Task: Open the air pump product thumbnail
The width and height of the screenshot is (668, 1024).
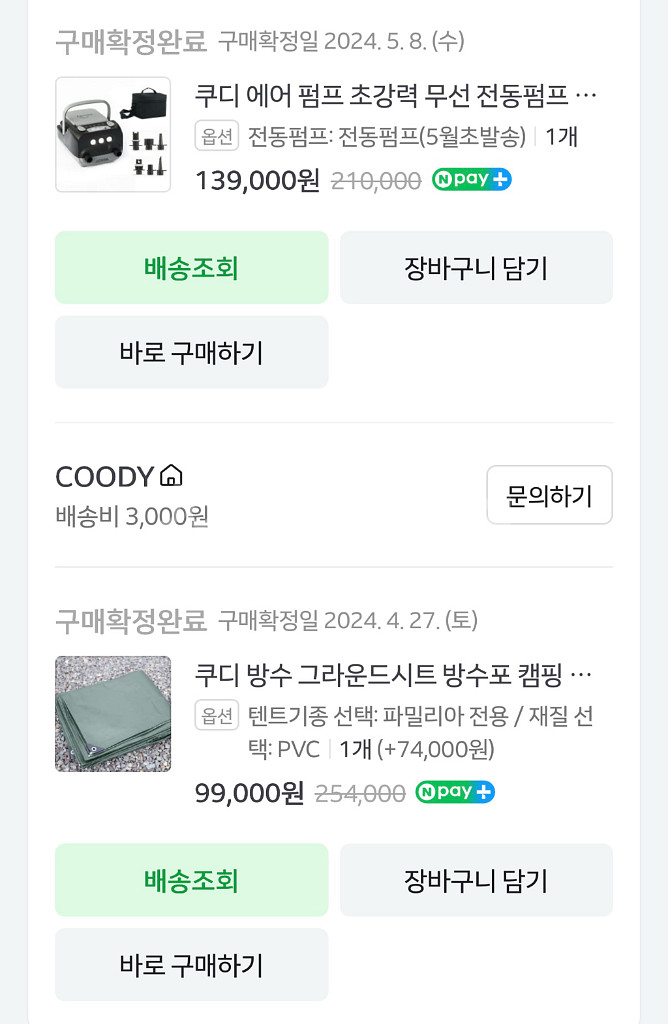Action: [x=113, y=134]
